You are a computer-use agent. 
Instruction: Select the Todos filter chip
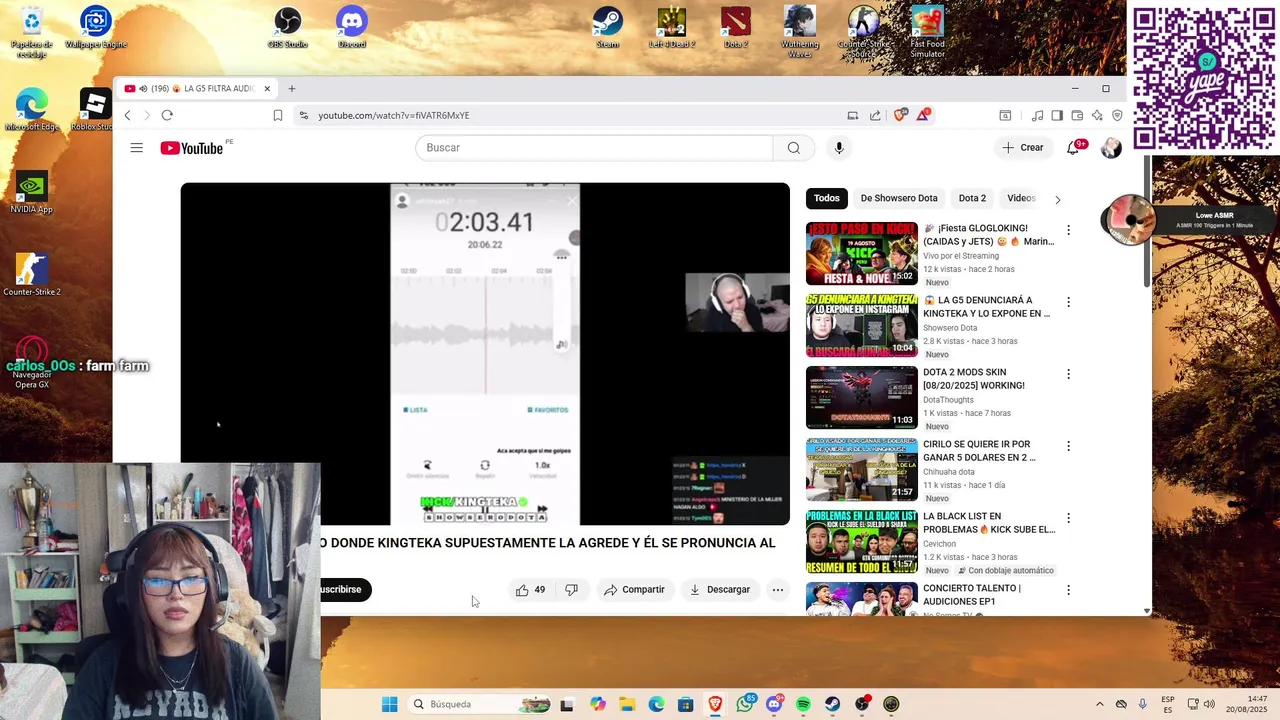pos(827,198)
